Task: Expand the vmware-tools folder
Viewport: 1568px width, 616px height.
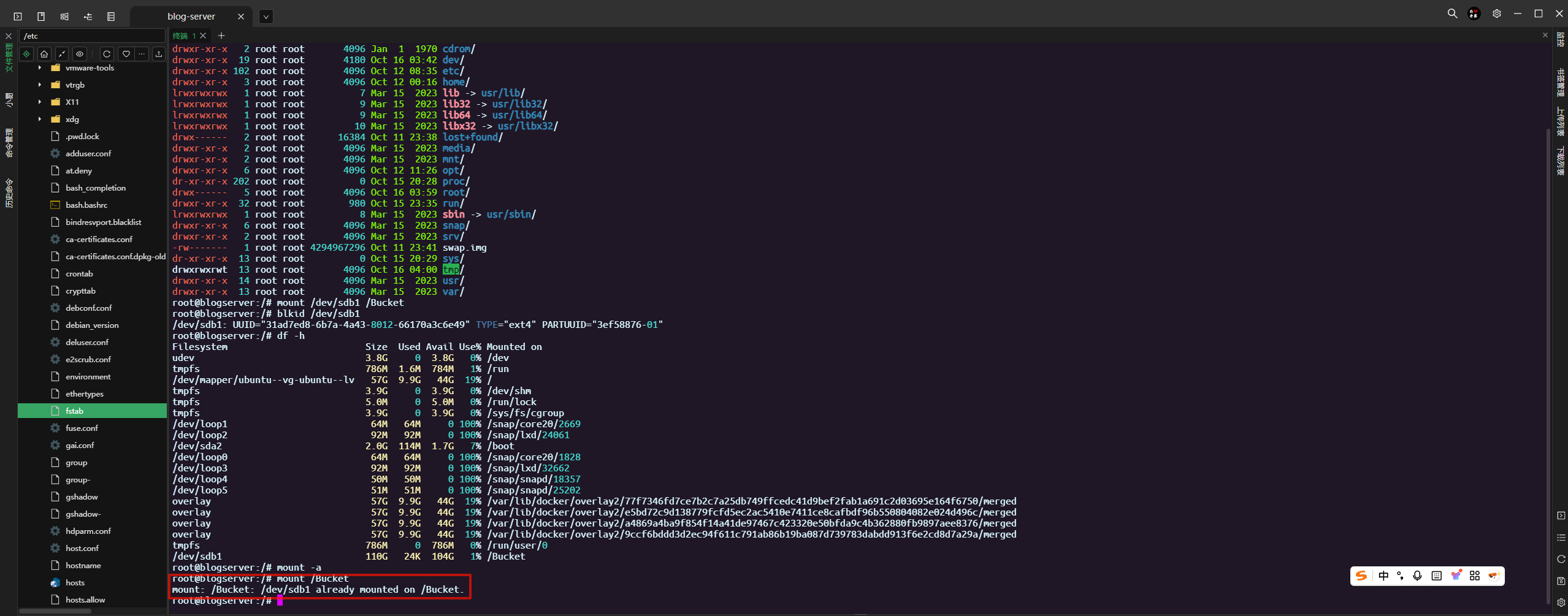Action: [40, 68]
